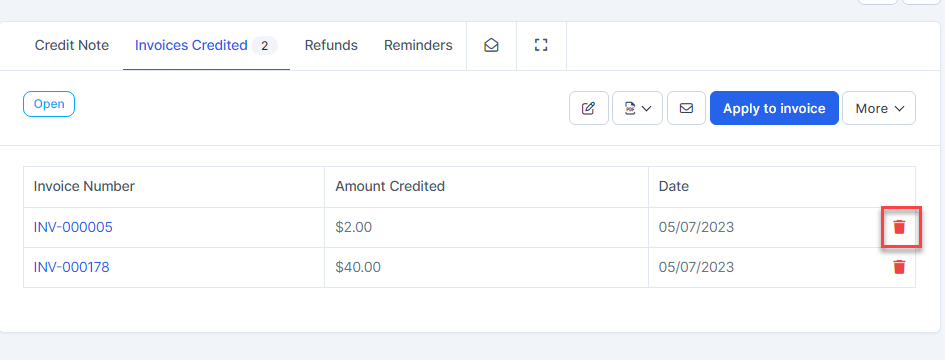Click the Amount Credited column header

coord(390,187)
